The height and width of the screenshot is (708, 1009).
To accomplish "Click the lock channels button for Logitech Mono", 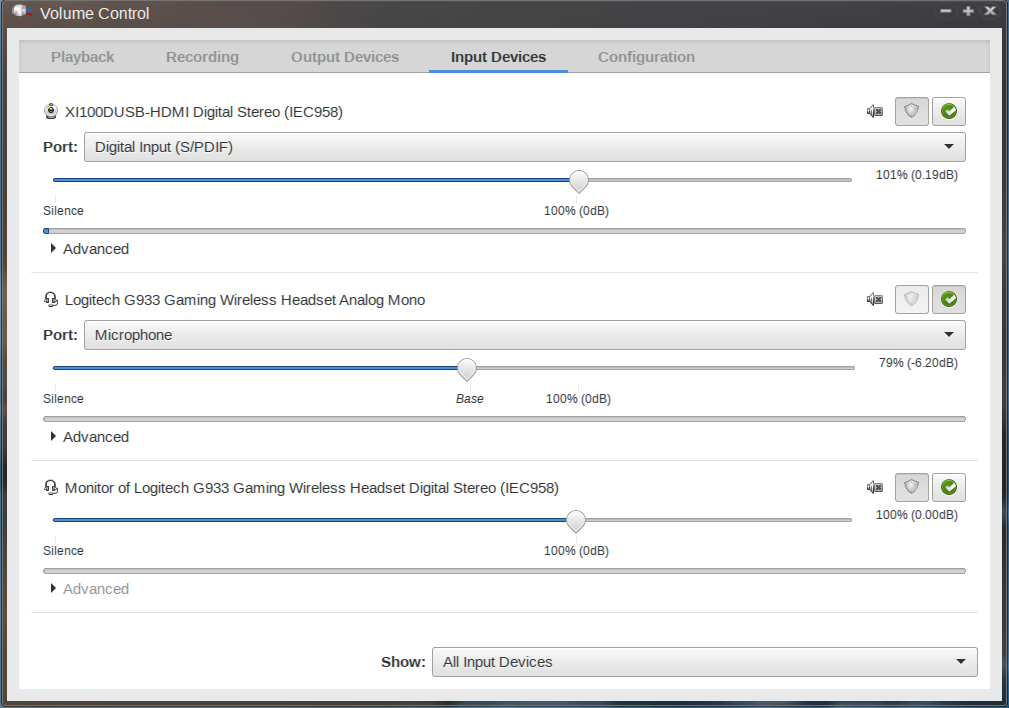I will [911, 299].
